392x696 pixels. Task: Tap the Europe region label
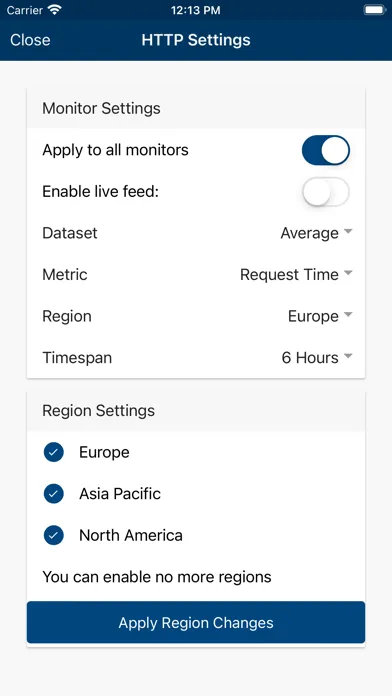104,452
